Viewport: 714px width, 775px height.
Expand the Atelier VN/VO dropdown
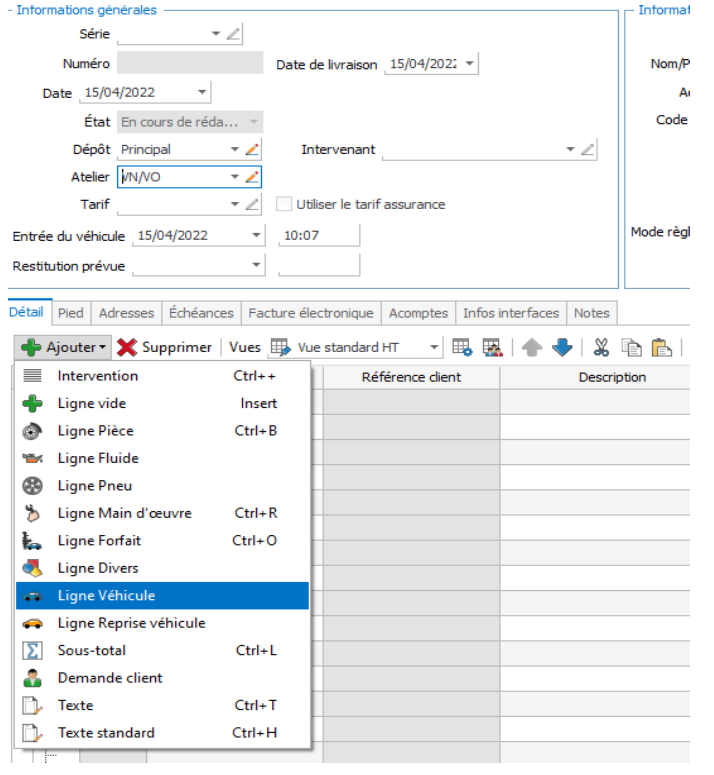tap(235, 177)
